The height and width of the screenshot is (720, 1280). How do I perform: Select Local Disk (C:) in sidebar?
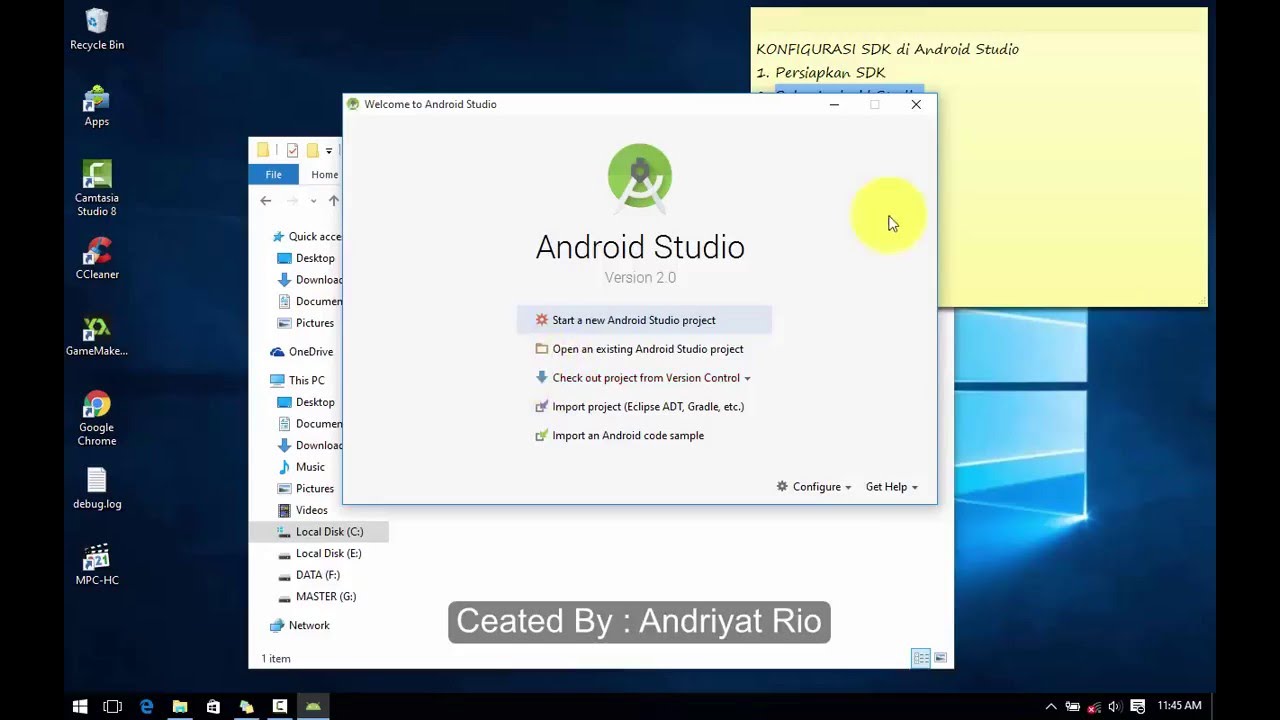(319, 532)
